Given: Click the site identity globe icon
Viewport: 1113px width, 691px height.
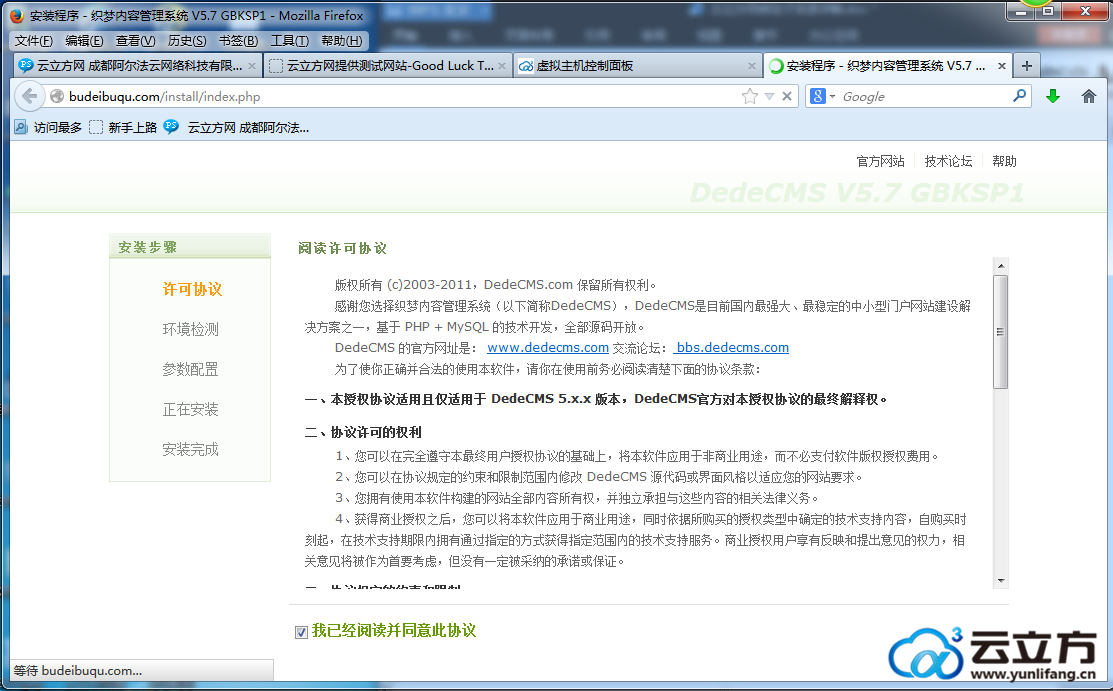Looking at the screenshot, I should point(57,97).
